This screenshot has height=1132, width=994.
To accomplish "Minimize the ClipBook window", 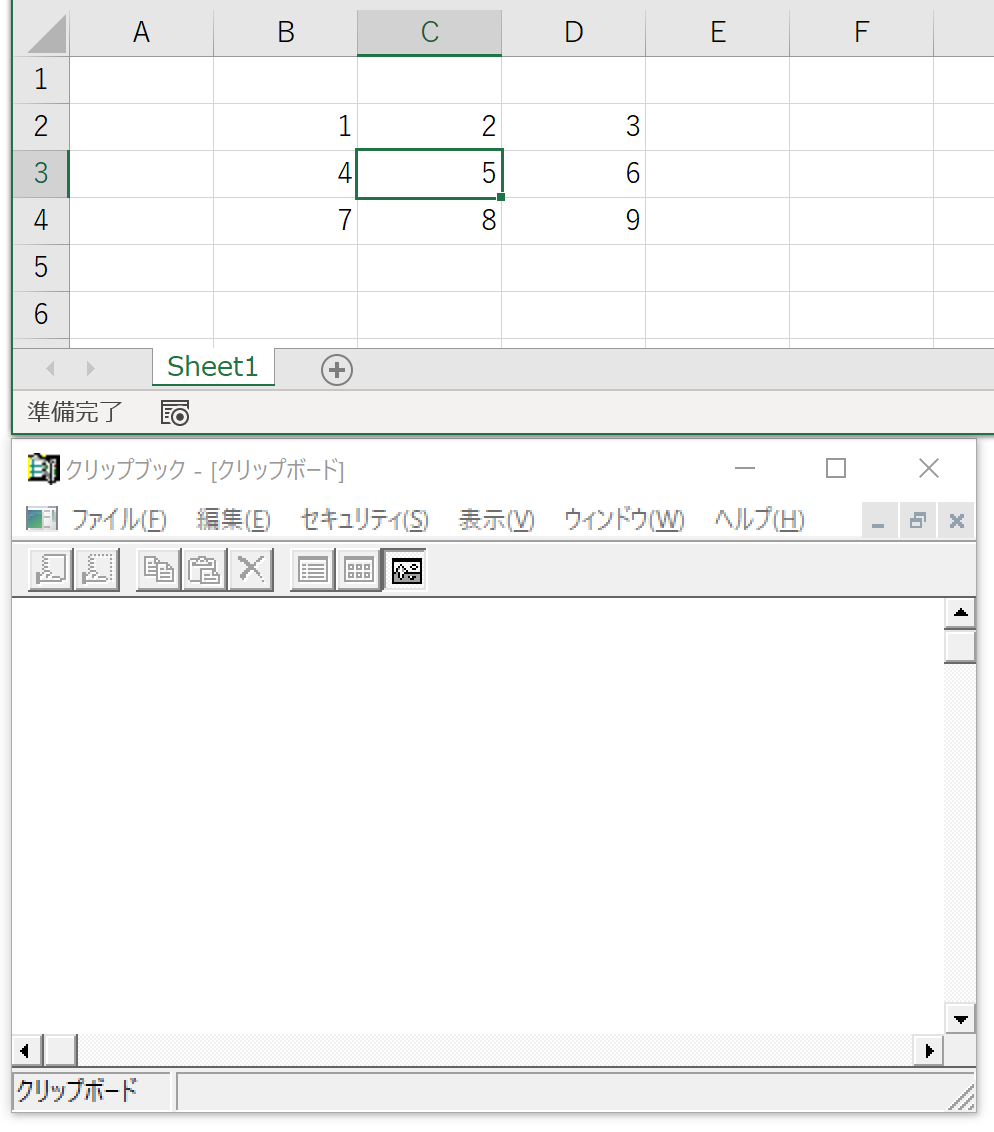I will [x=744, y=469].
